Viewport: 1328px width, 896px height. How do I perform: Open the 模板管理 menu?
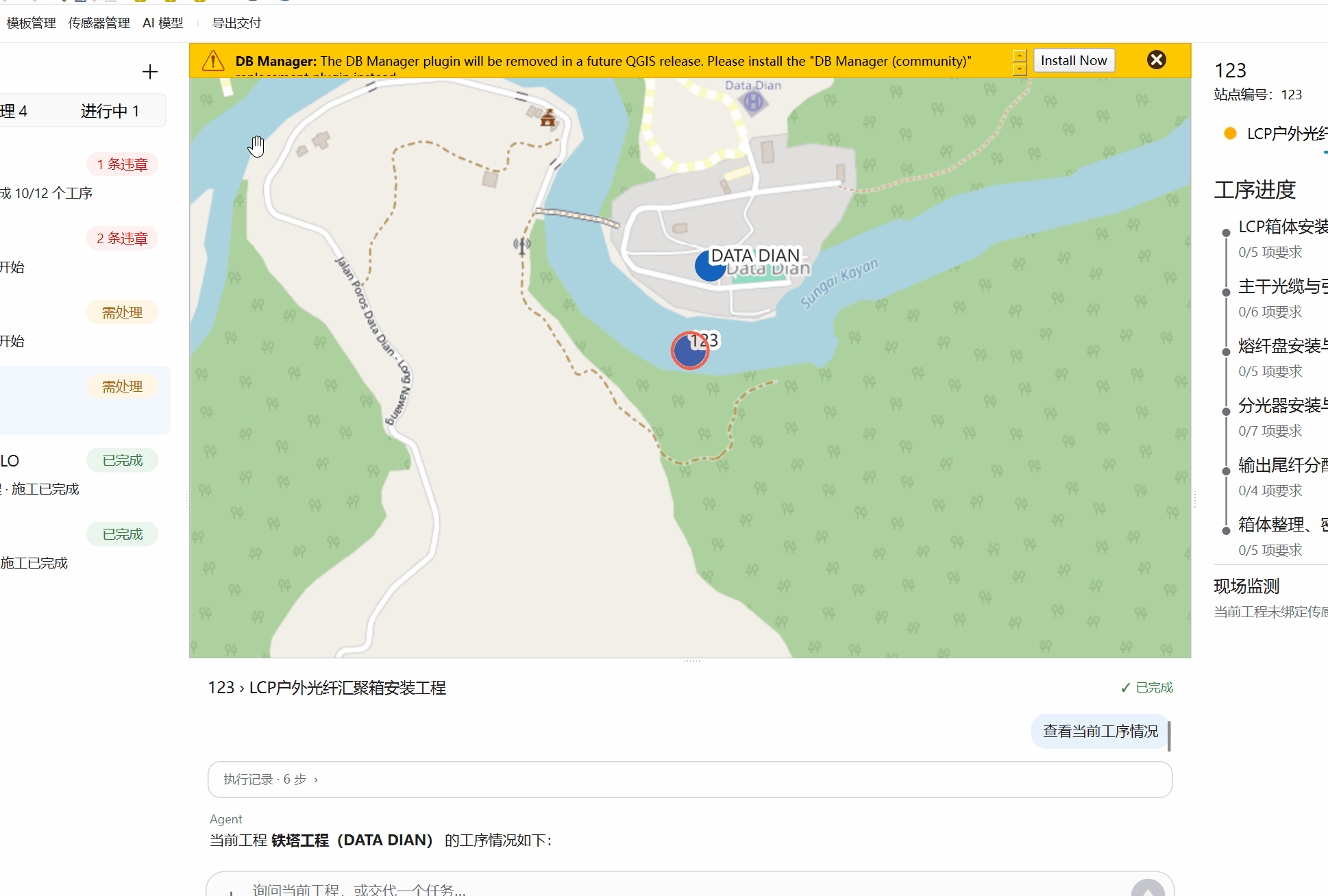pyautogui.click(x=32, y=23)
